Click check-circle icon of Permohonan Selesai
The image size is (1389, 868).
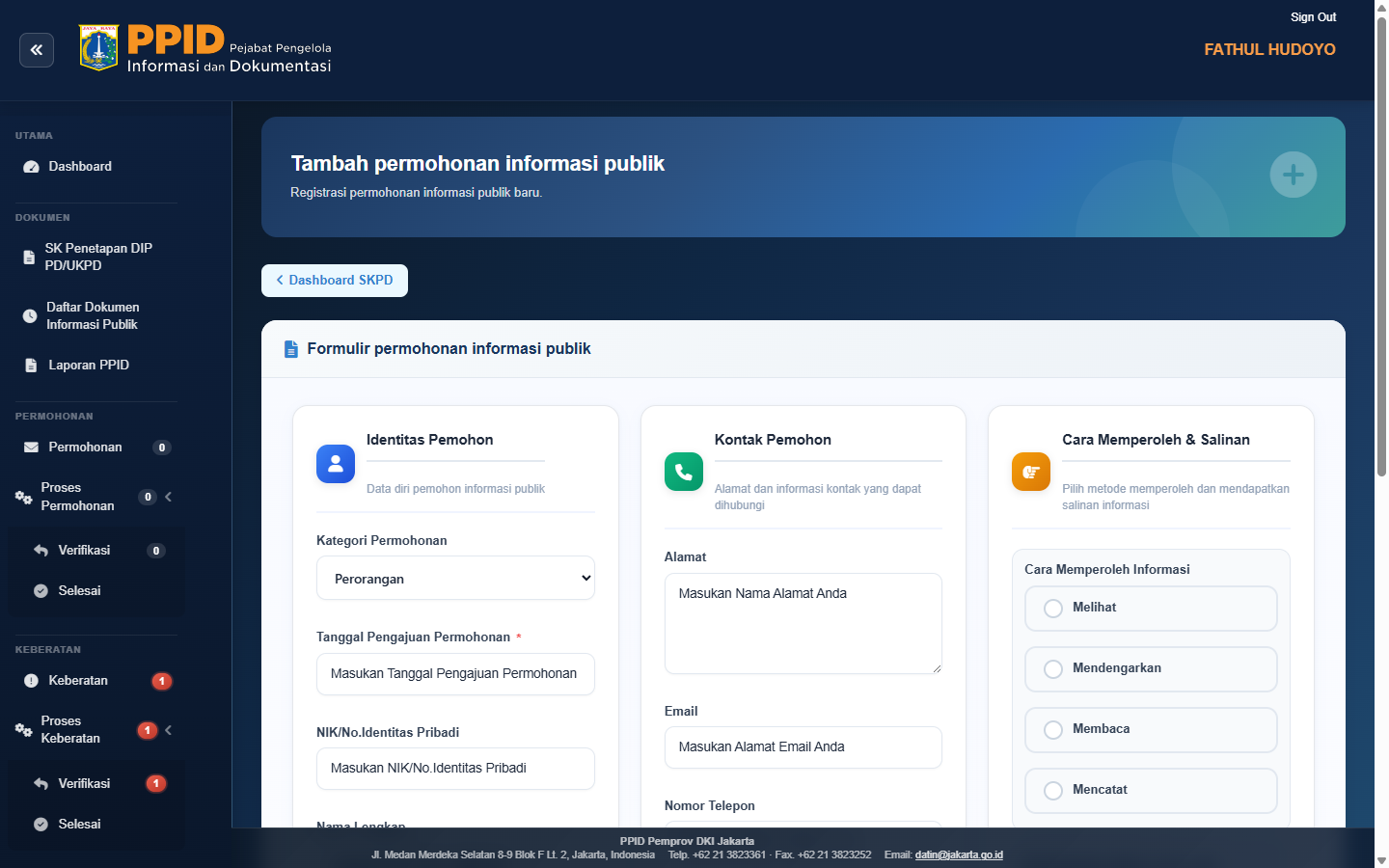(x=41, y=591)
